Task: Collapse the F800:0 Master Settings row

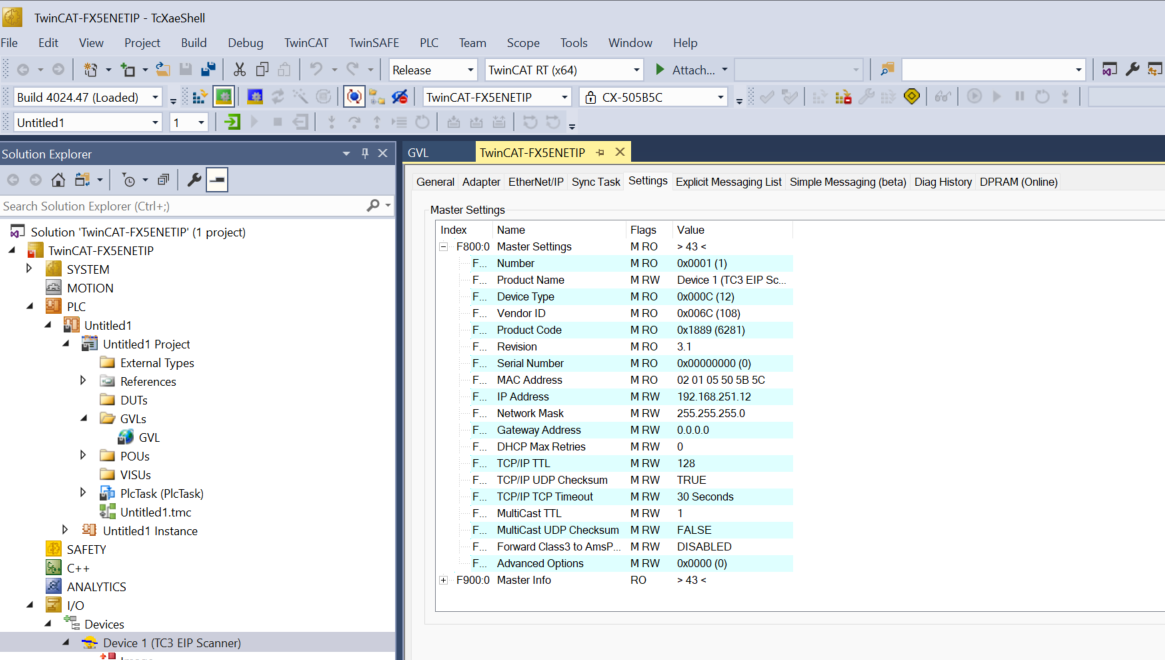Action: pyautogui.click(x=444, y=247)
